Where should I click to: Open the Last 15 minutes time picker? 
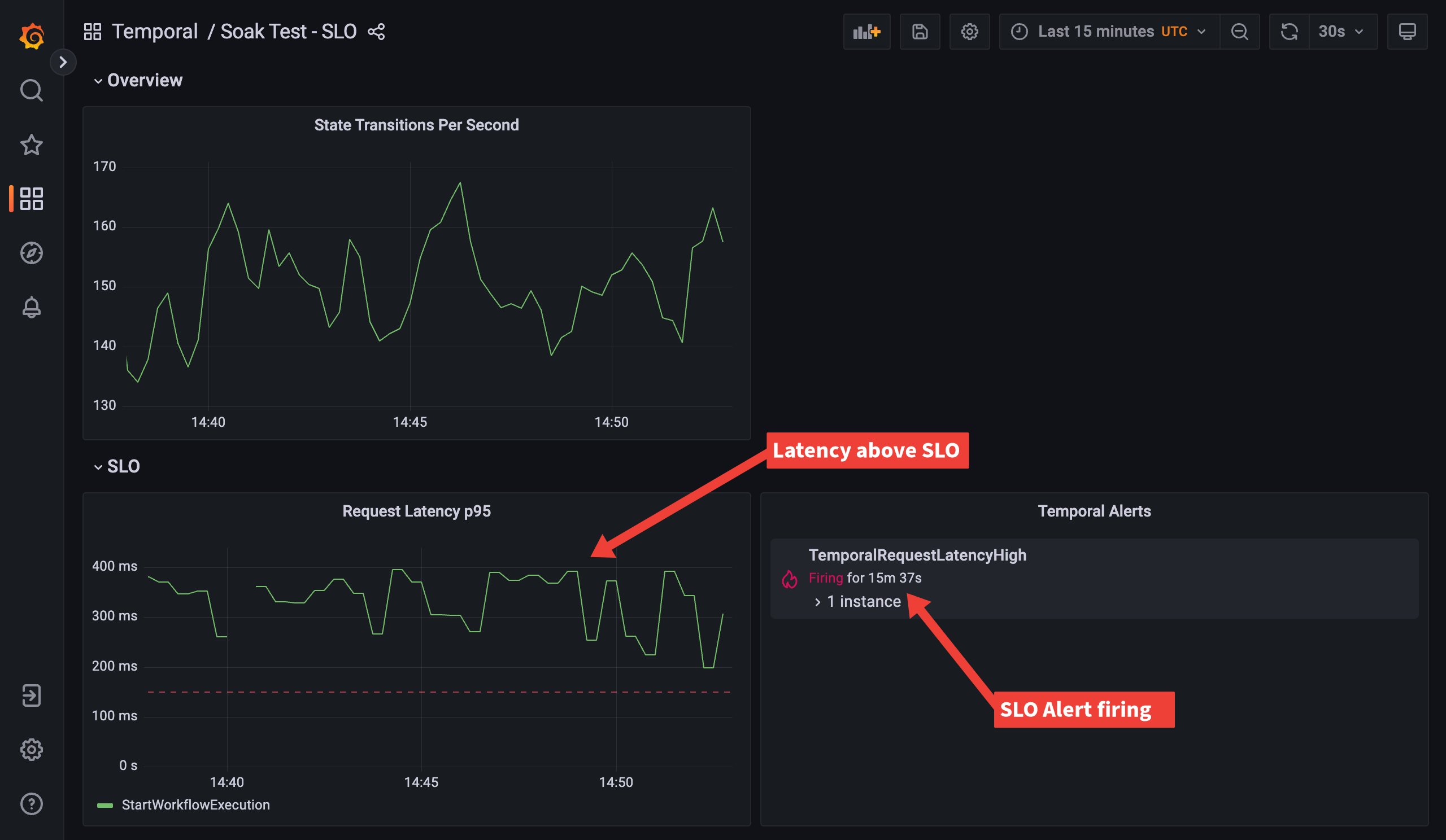pos(1109,32)
